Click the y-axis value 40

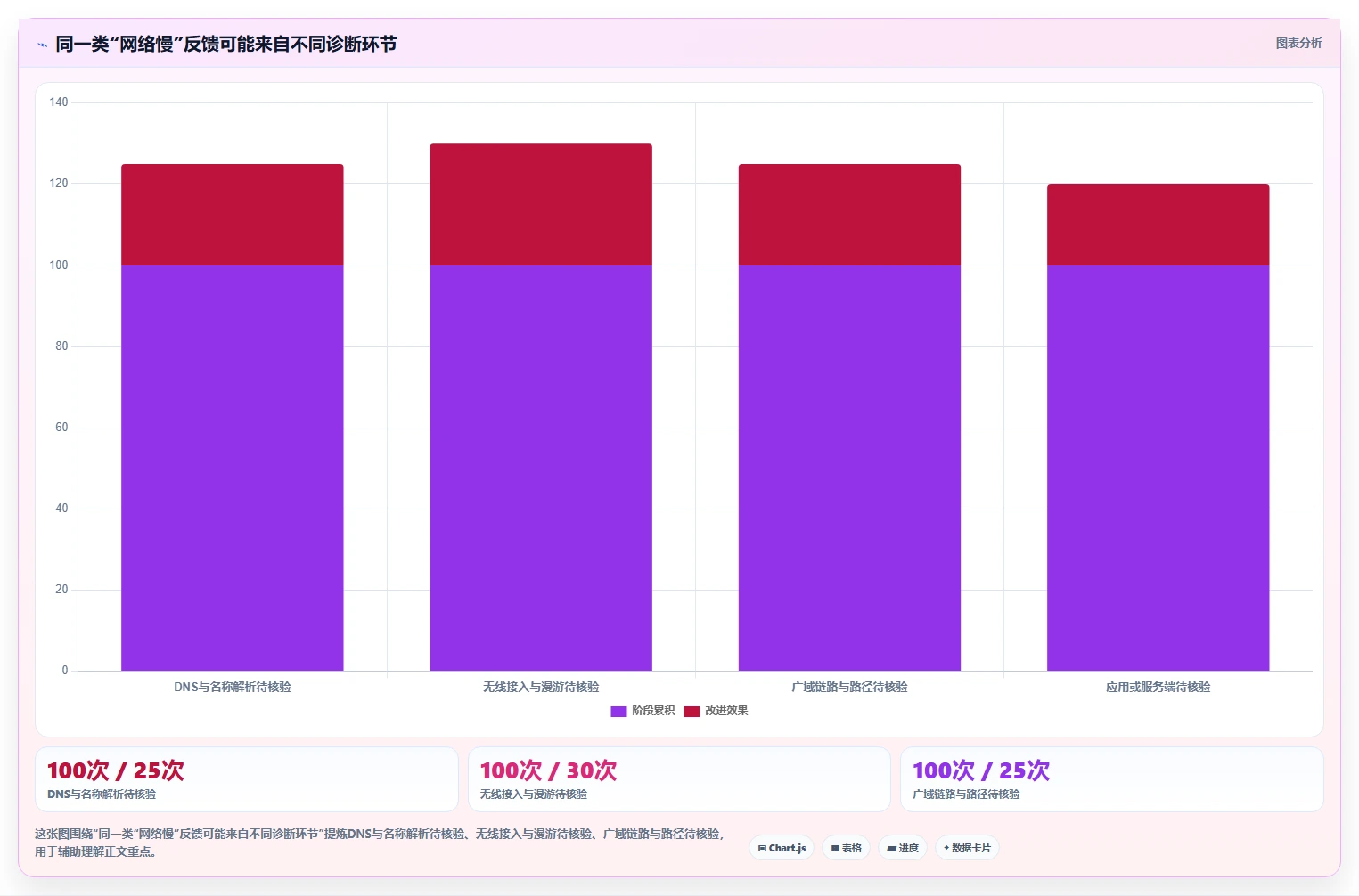click(61, 508)
